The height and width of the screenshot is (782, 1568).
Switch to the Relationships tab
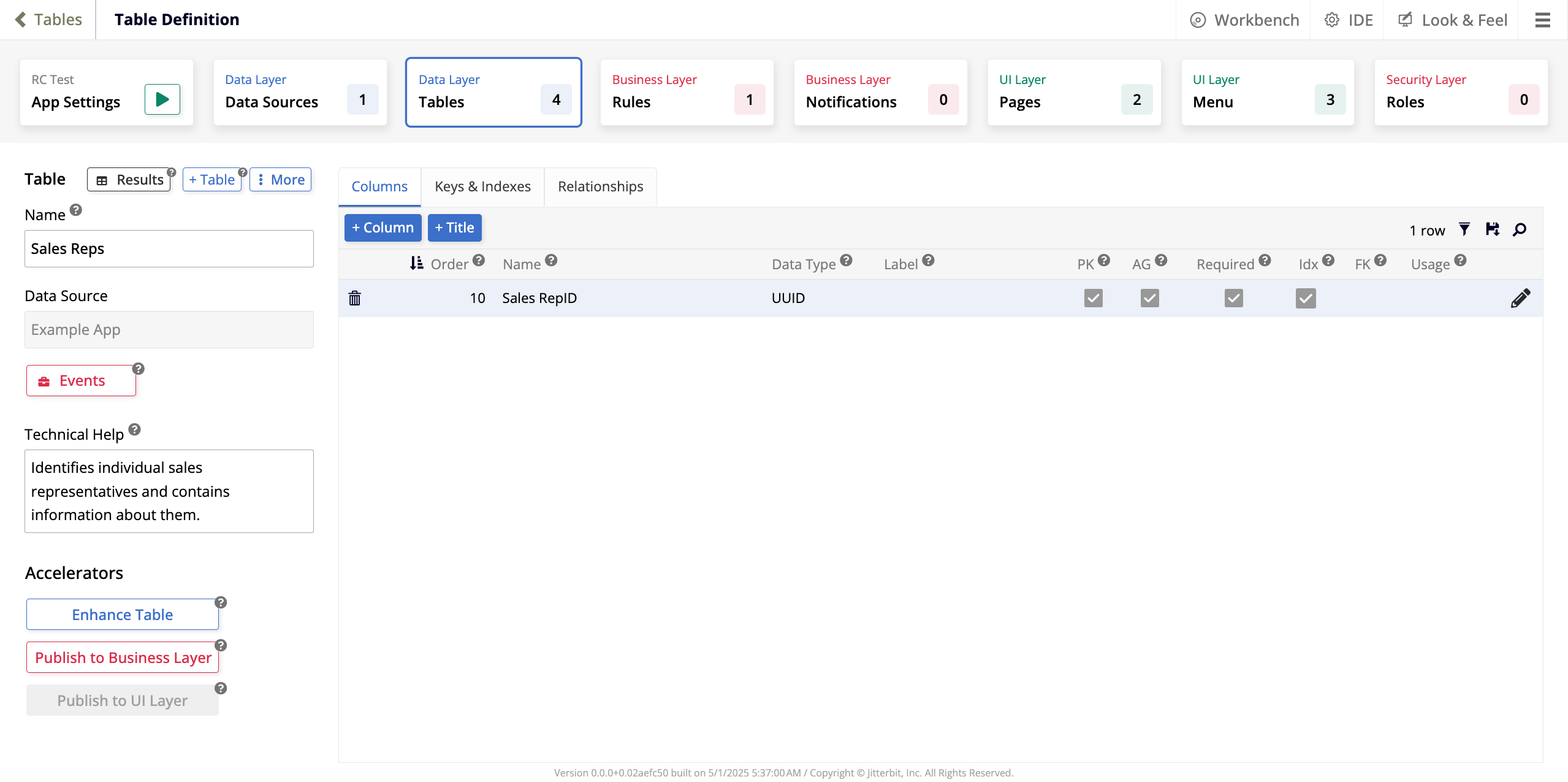600,186
